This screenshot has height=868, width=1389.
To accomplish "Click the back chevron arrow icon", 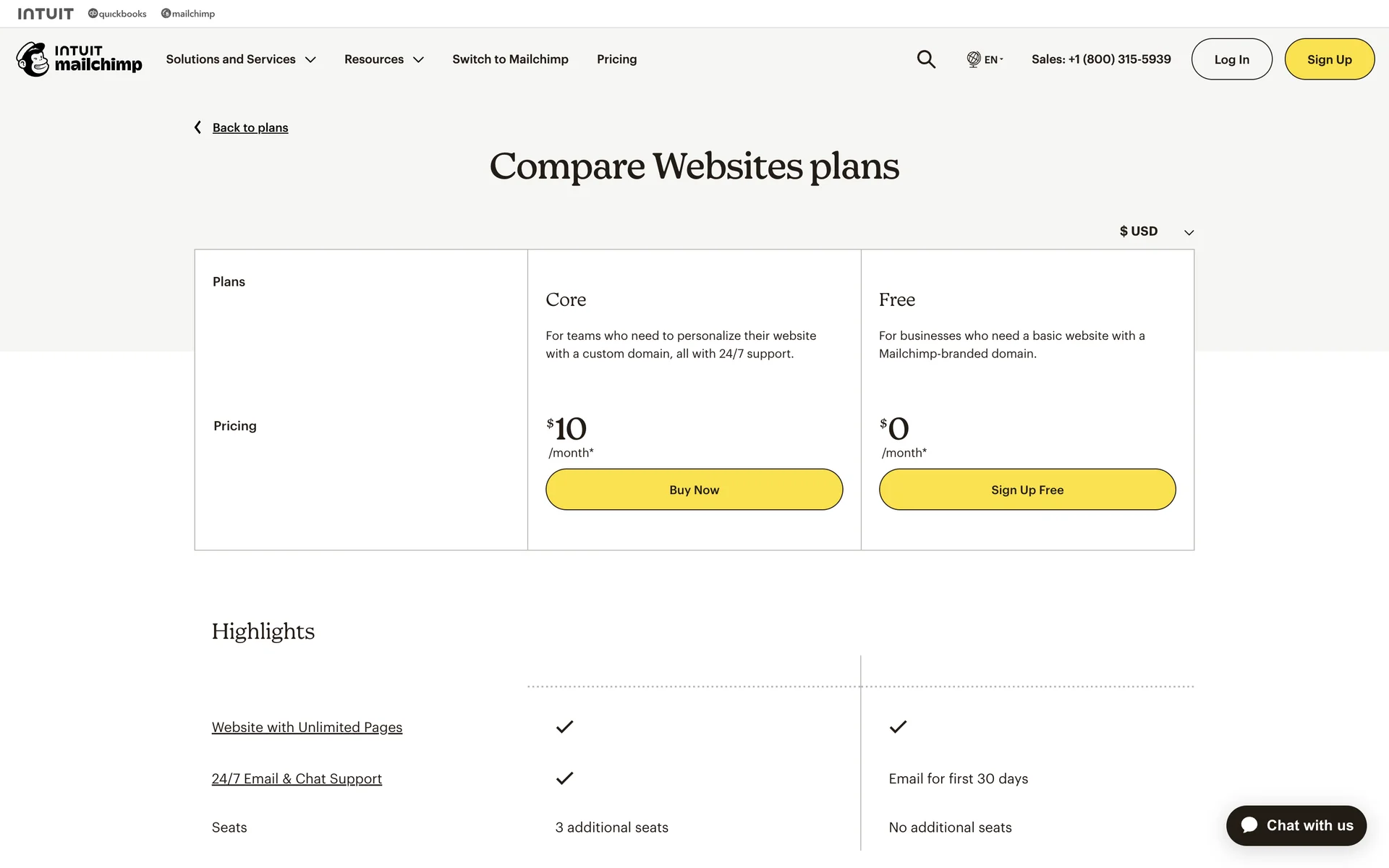I will pyautogui.click(x=197, y=127).
